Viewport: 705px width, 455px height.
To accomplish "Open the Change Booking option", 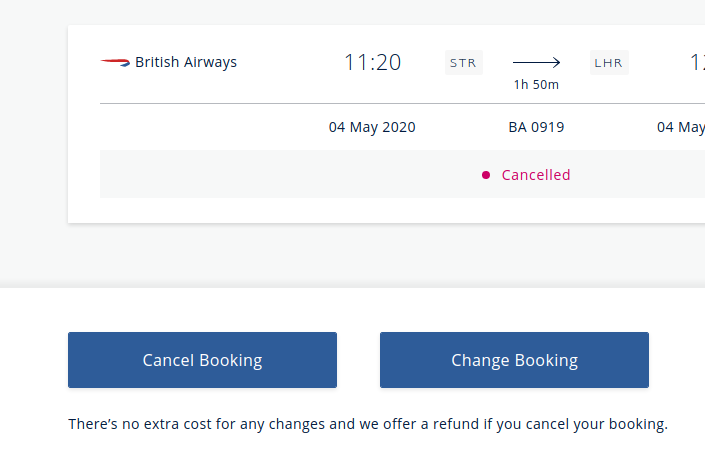I will click(x=514, y=360).
